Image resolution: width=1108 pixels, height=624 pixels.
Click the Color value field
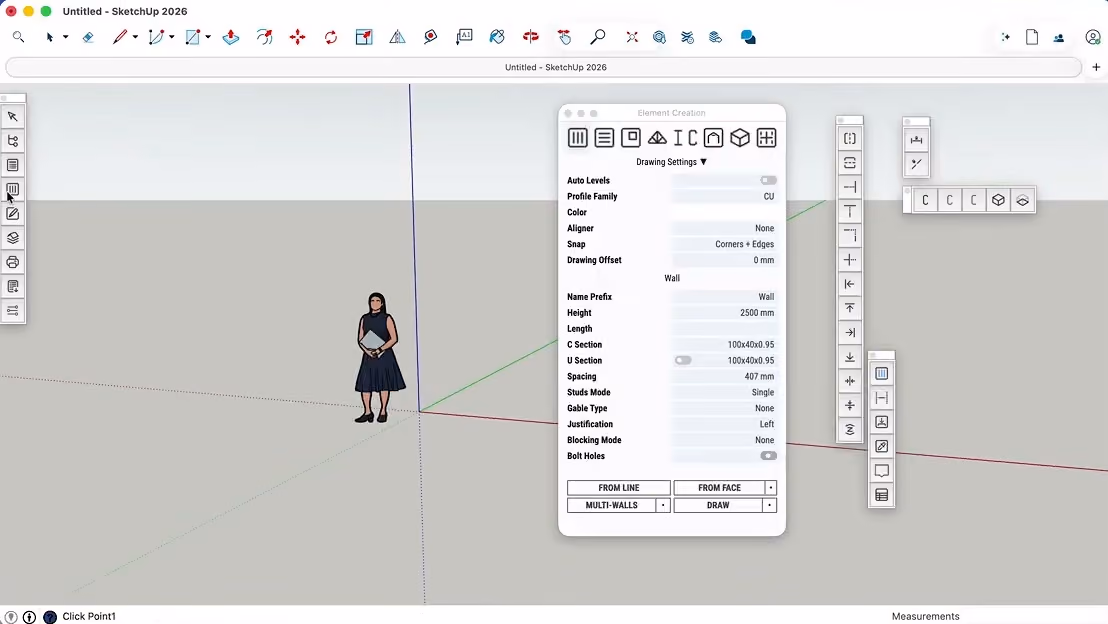[x=724, y=212]
